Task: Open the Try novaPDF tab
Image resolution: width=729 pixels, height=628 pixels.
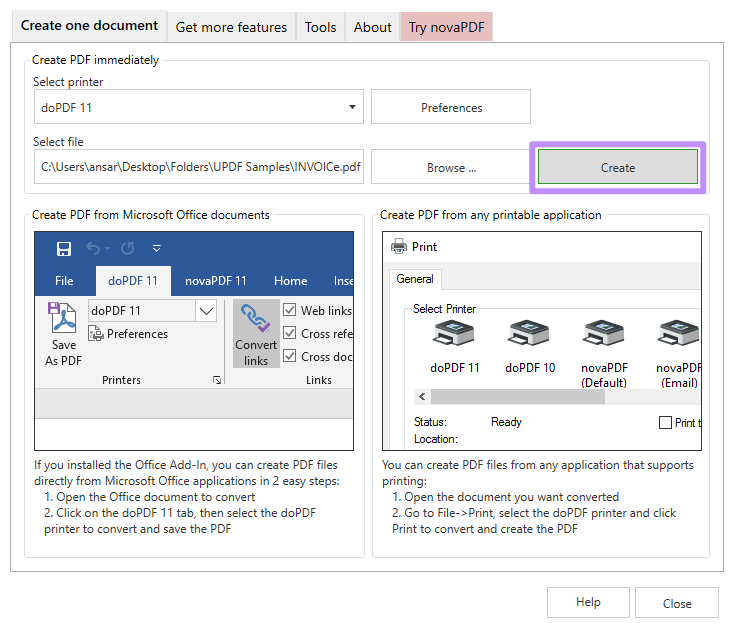Action: 446,27
